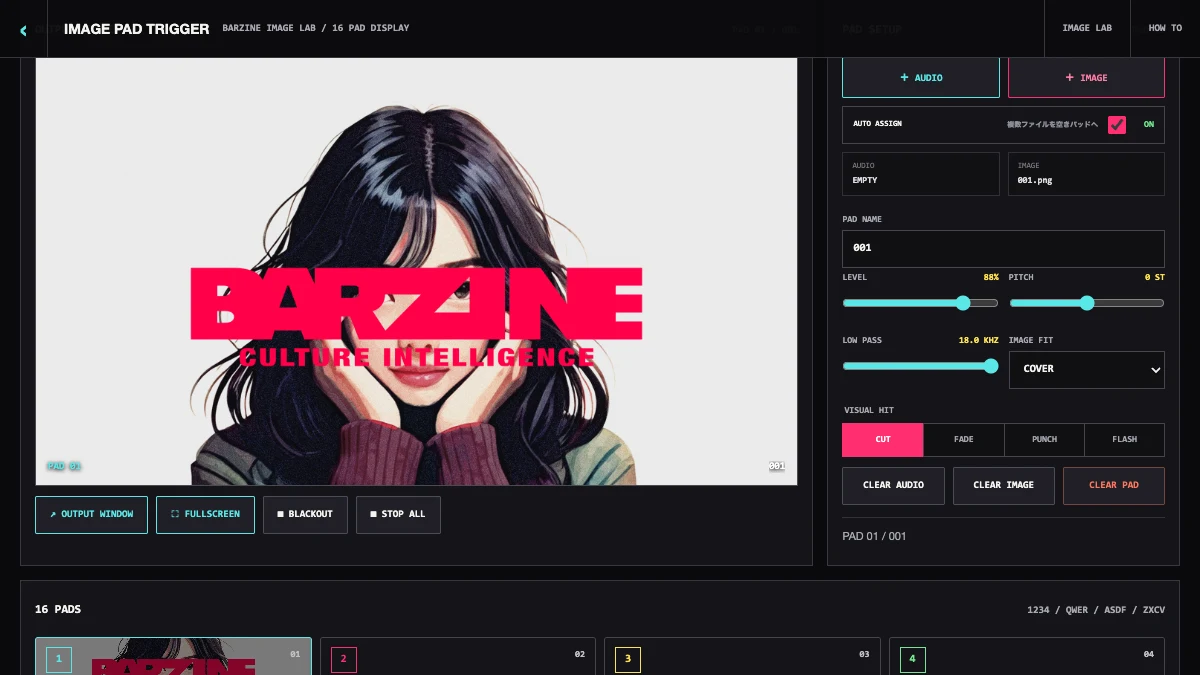The image size is (1200, 675).
Task: Select the Cut visual hit mode
Action: click(x=883, y=440)
